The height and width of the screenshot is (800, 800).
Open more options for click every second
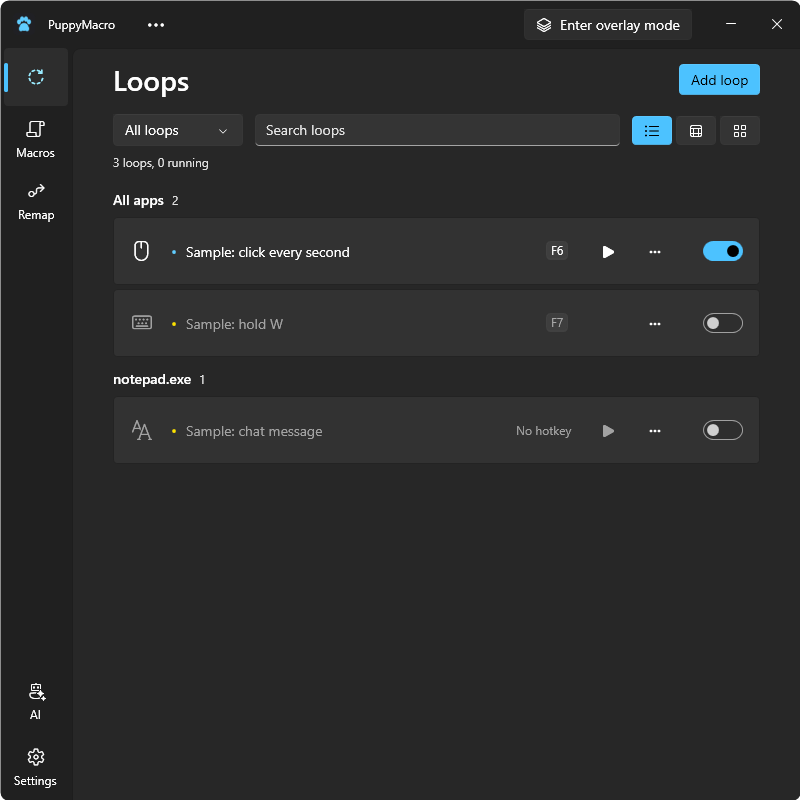[655, 252]
